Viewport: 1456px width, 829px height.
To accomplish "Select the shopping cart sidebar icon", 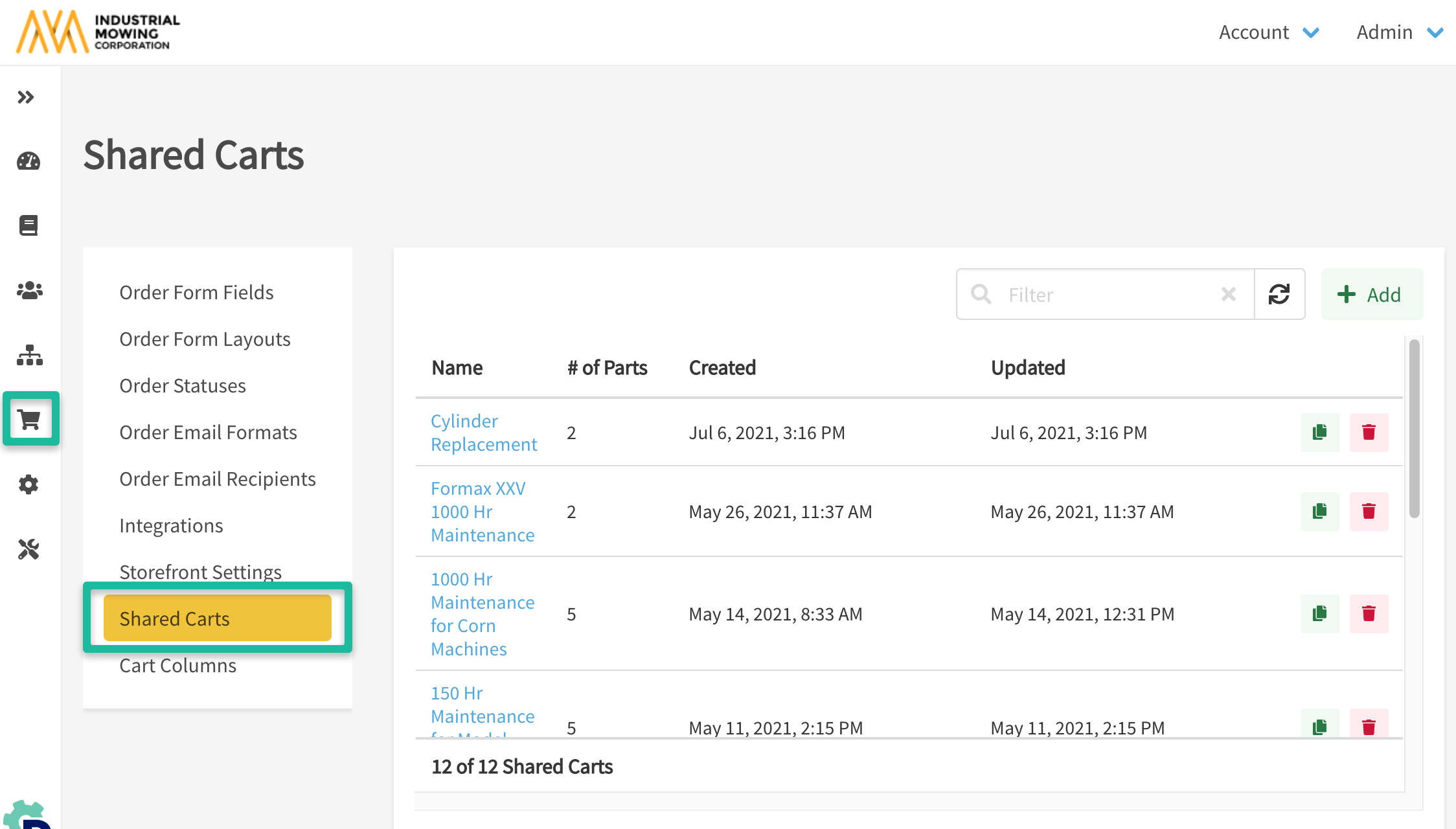I will click(30, 419).
